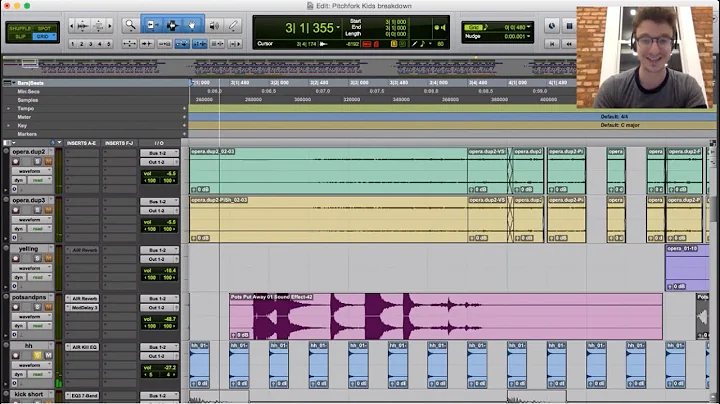Unsolo the hh track
This screenshot has width=720, height=404.
click(38, 355)
